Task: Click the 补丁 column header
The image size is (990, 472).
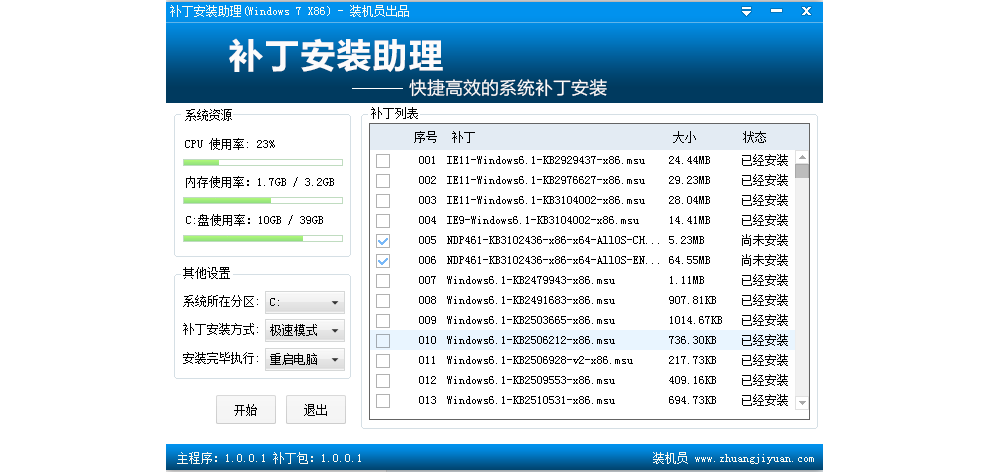Action: (463, 137)
